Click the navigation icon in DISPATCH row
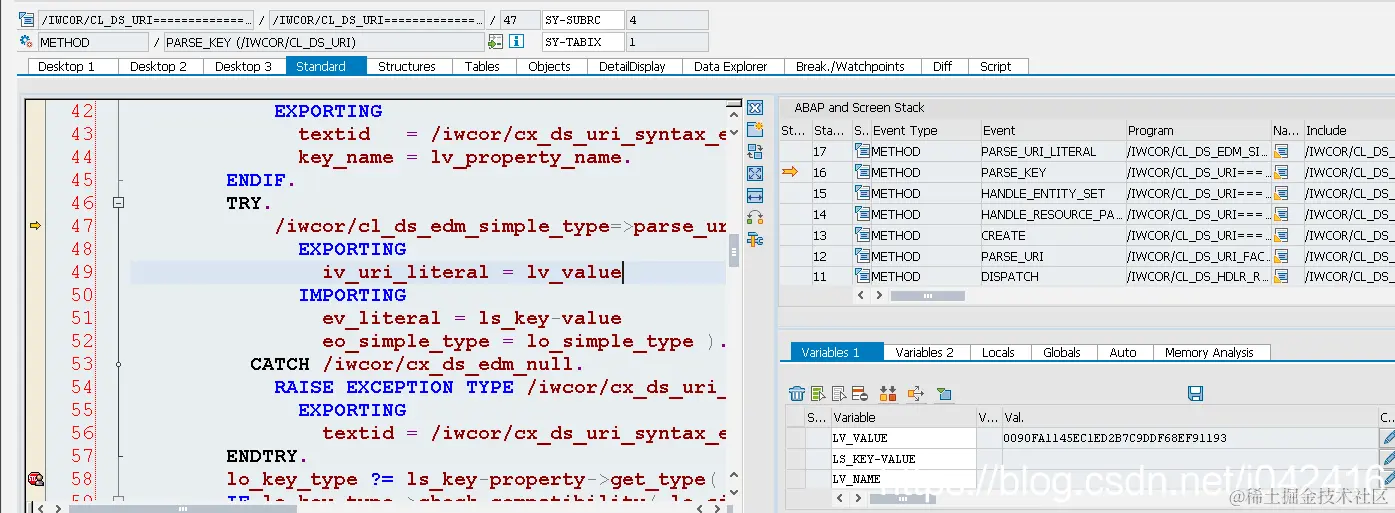The height and width of the screenshot is (513, 1395). tap(1282, 277)
